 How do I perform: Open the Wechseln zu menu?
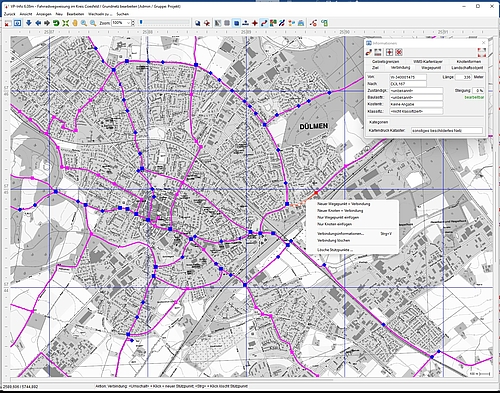click(100, 14)
